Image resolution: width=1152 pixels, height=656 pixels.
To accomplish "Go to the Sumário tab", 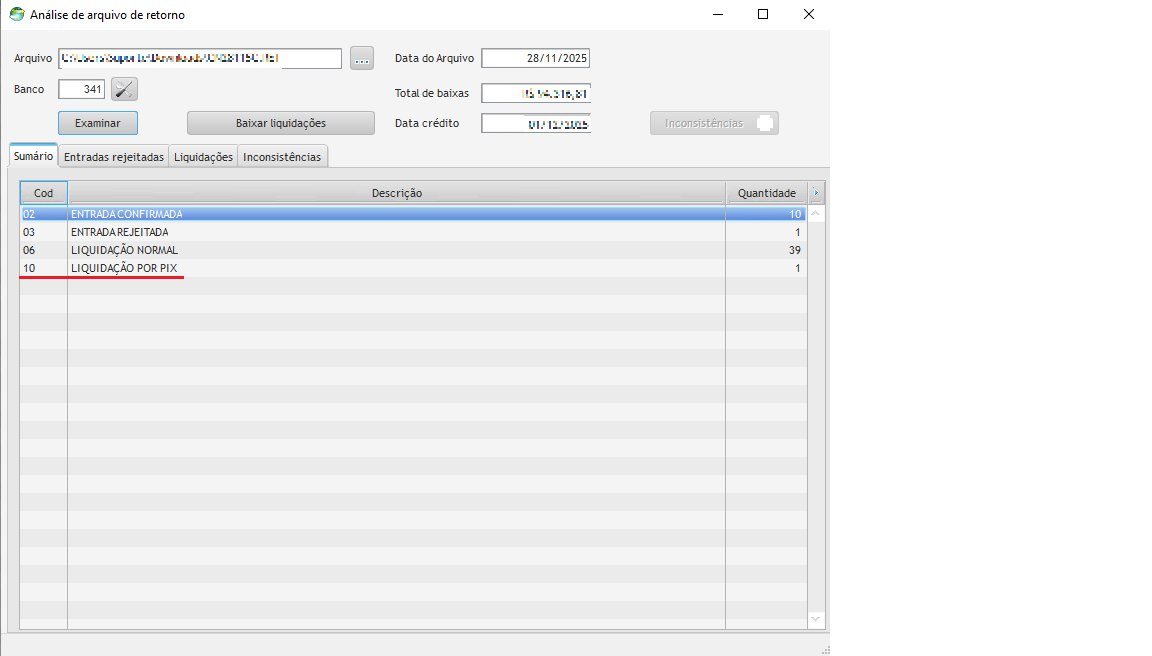I will (x=34, y=156).
